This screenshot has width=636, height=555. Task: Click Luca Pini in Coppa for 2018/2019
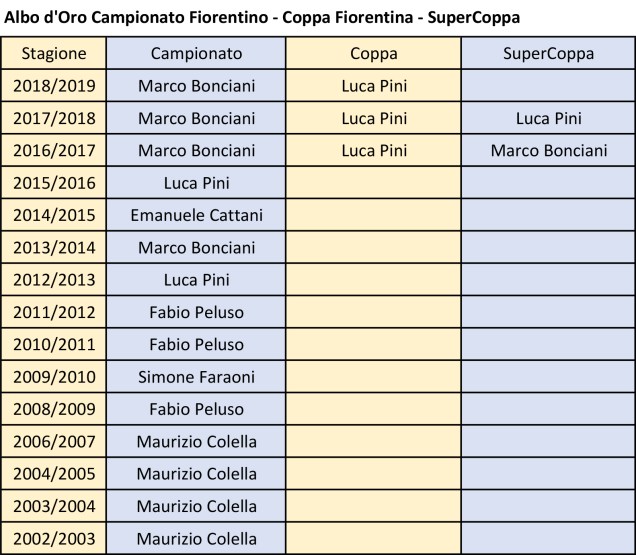[x=373, y=86]
